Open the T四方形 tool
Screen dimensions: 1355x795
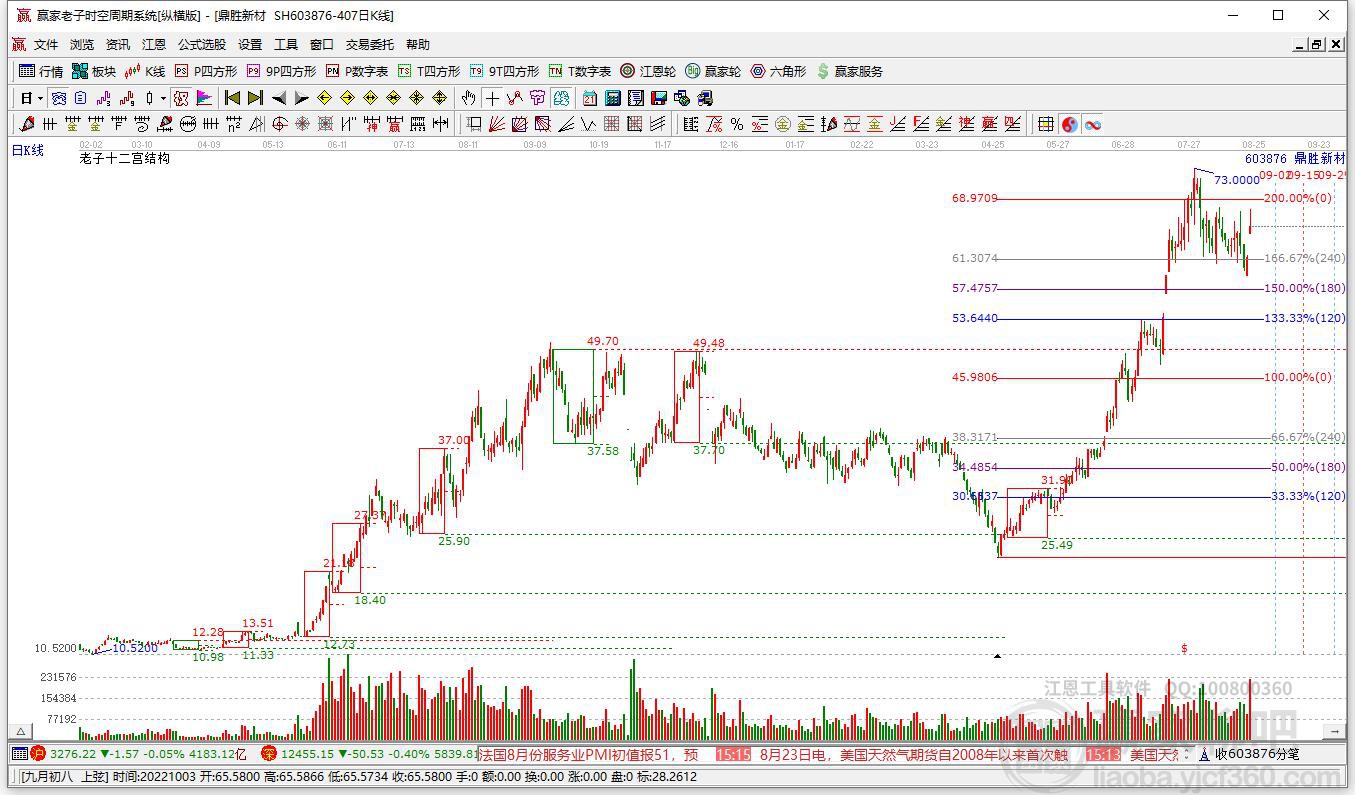click(x=429, y=71)
